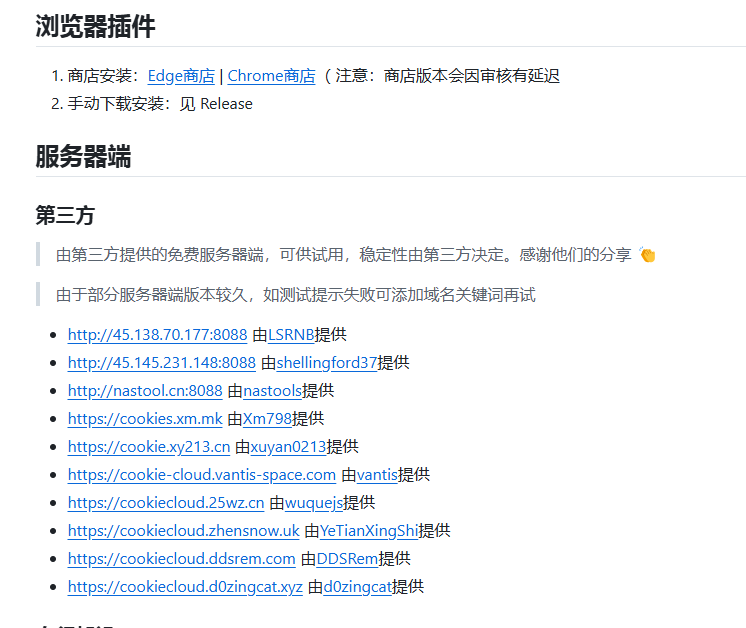Click the 商店版本会因审核有延迟 note

(471, 76)
